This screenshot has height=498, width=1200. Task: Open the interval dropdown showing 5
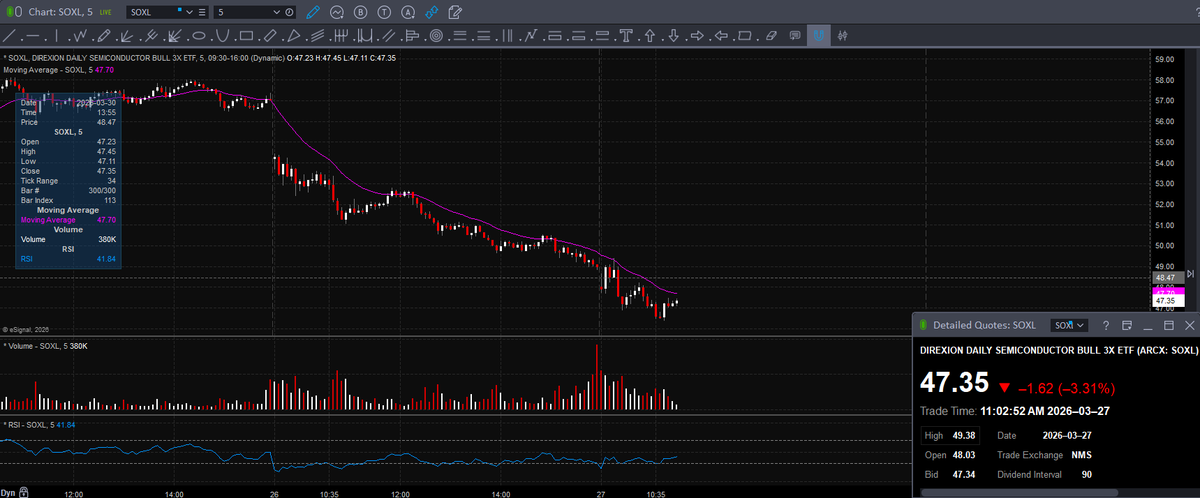277,13
